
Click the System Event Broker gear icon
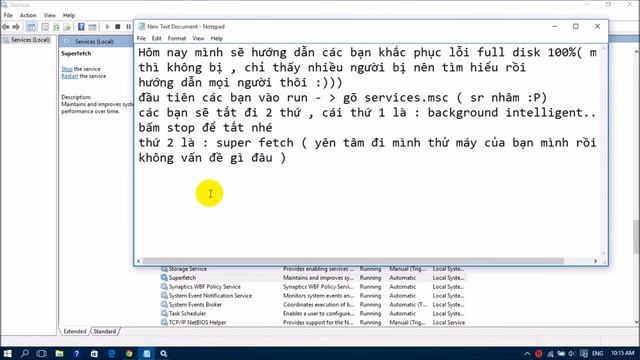coord(164,304)
